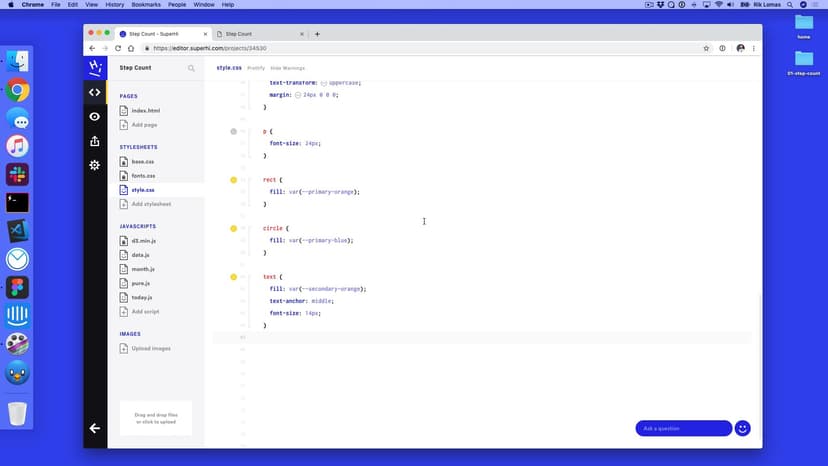Open Figma from the dock
828x466 pixels.
tap(17, 287)
